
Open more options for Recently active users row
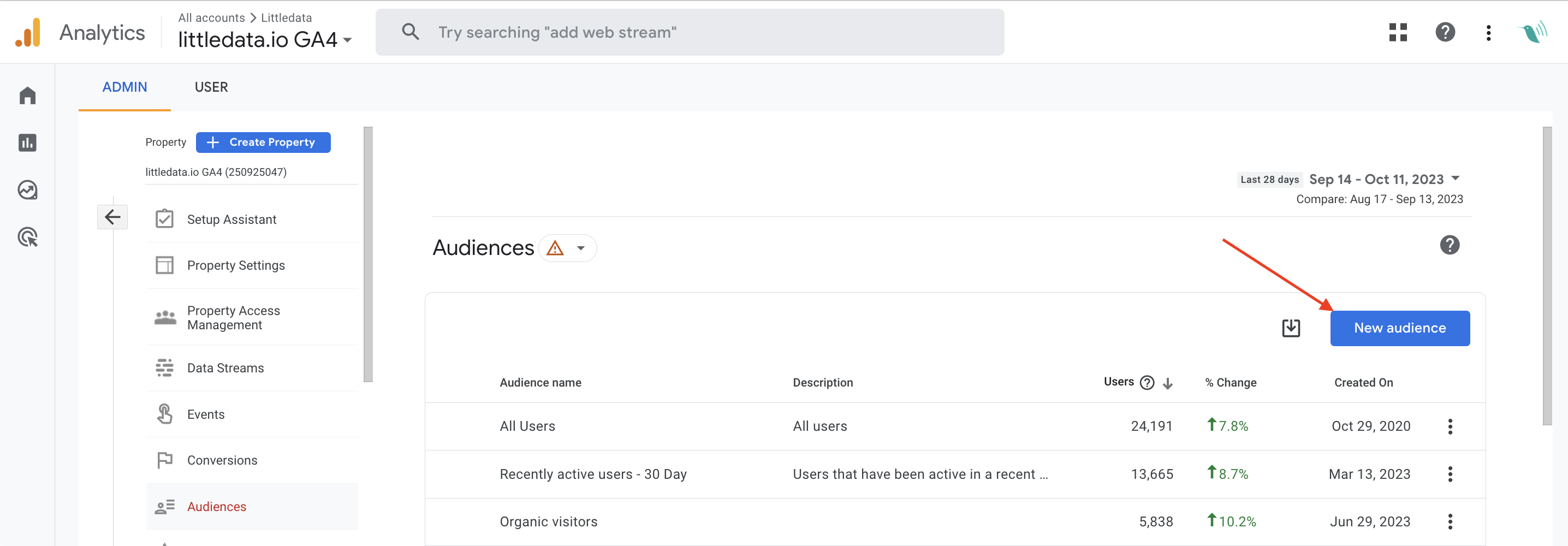tap(1450, 473)
